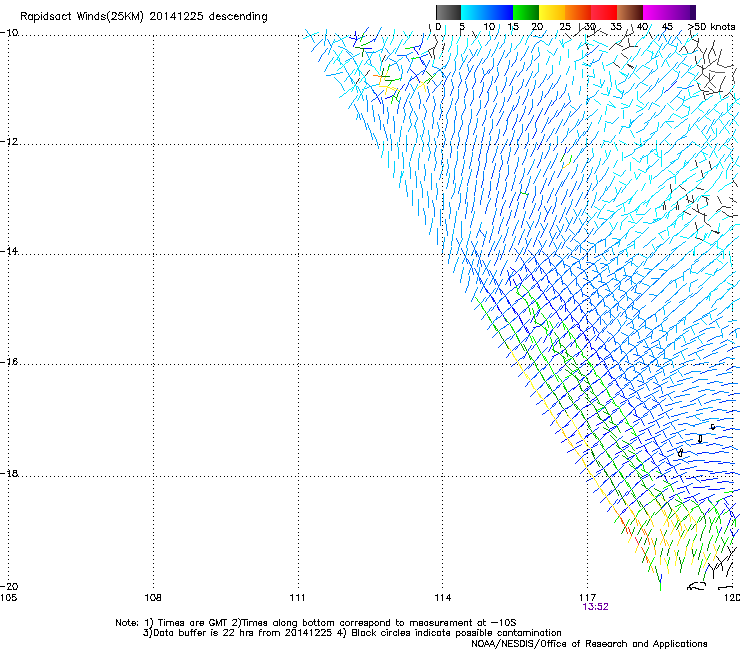Screen dimensions: 740x650
Task: Click the yellow 20-25 knots color segment
Action: [x=552, y=12]
